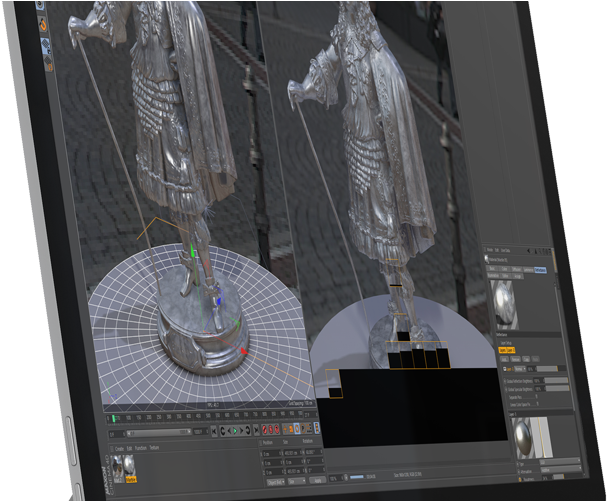Click highlighted icon at timeline toolbar end
The height and width of the screenshot is (501, 607).
pos(317,427)
